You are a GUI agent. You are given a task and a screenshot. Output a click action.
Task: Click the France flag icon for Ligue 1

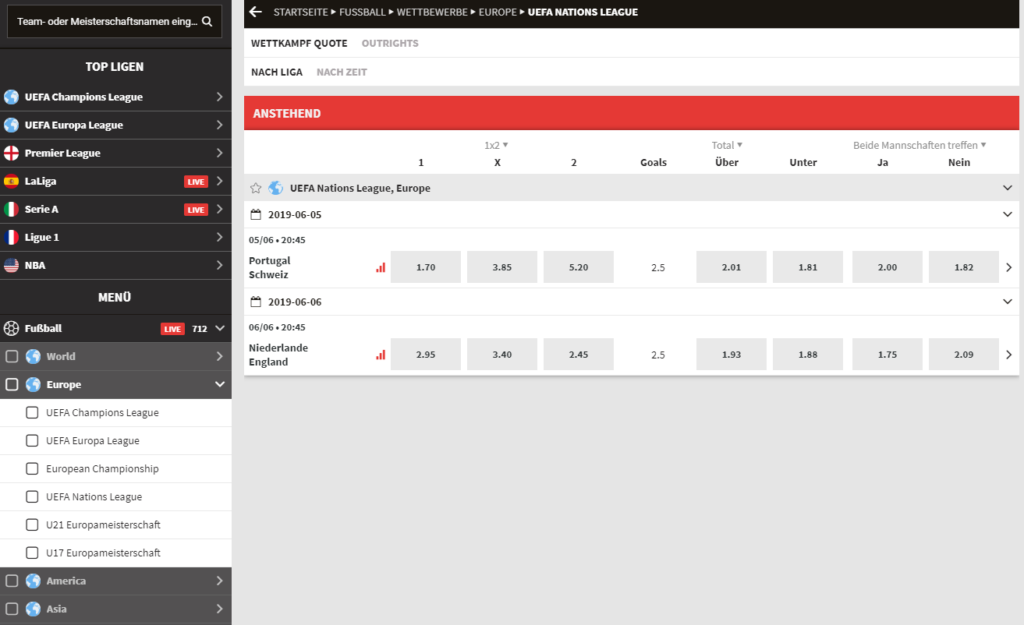pyautogui.click(x=11, y=237)
